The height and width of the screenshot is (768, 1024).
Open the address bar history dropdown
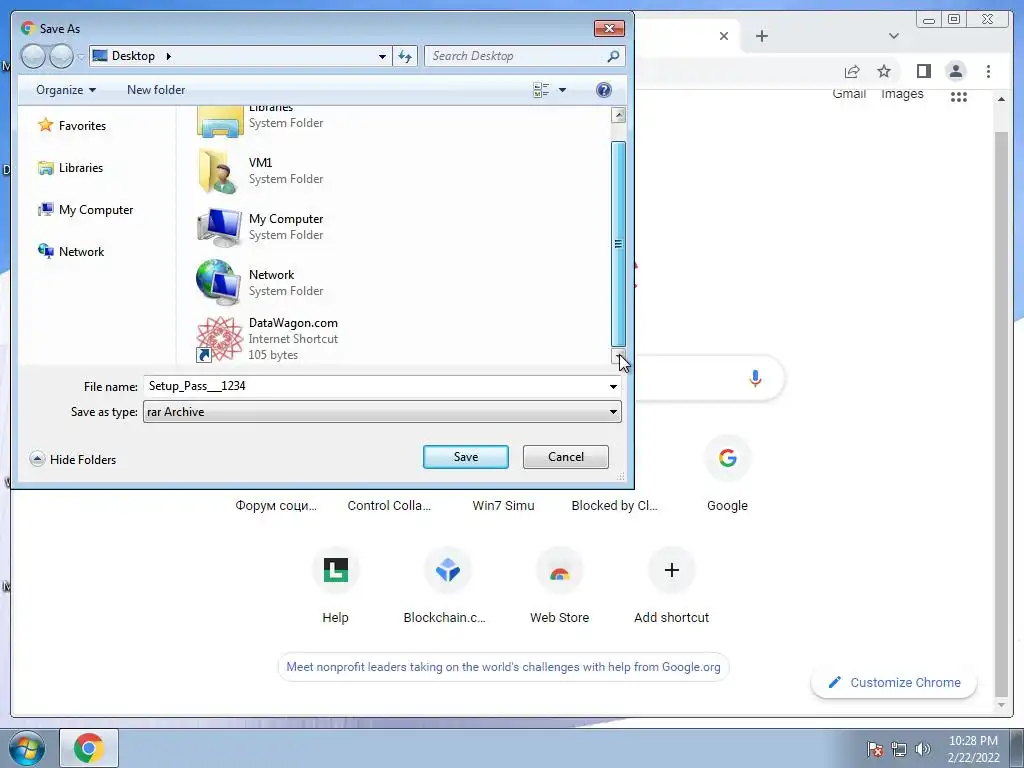[x=382, y=57]
